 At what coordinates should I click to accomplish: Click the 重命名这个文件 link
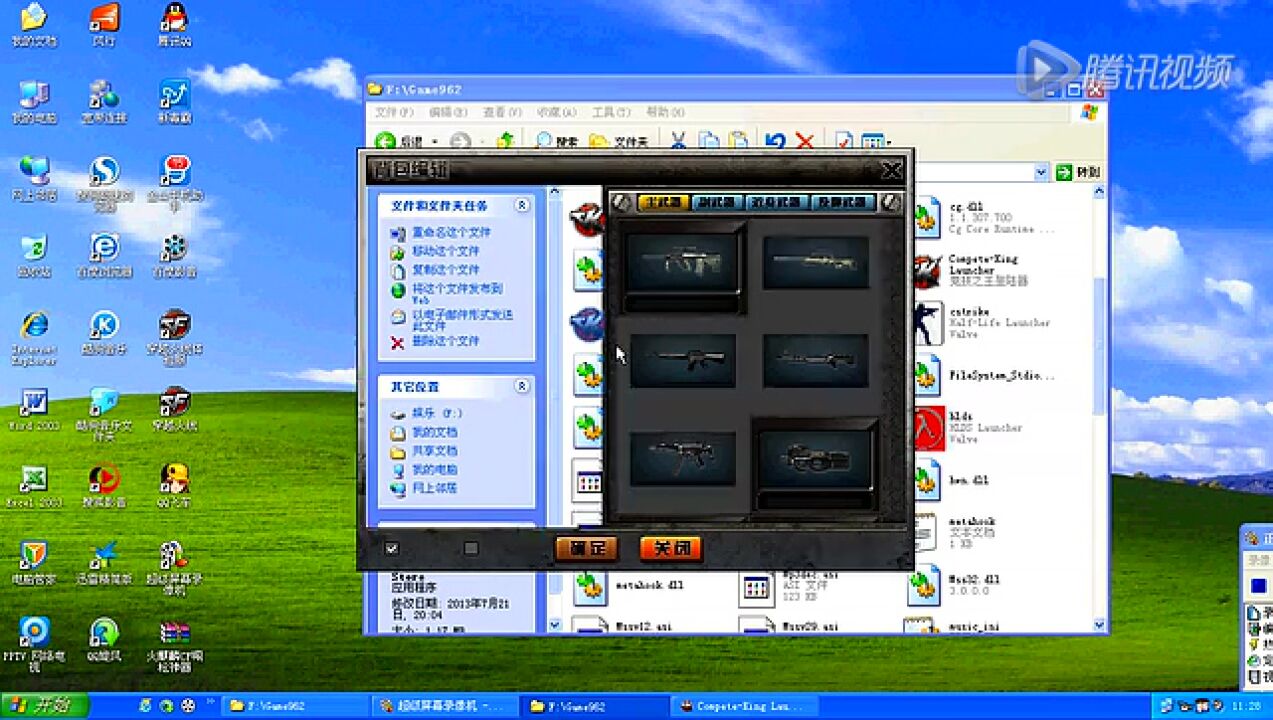click(x=452, y=232)
